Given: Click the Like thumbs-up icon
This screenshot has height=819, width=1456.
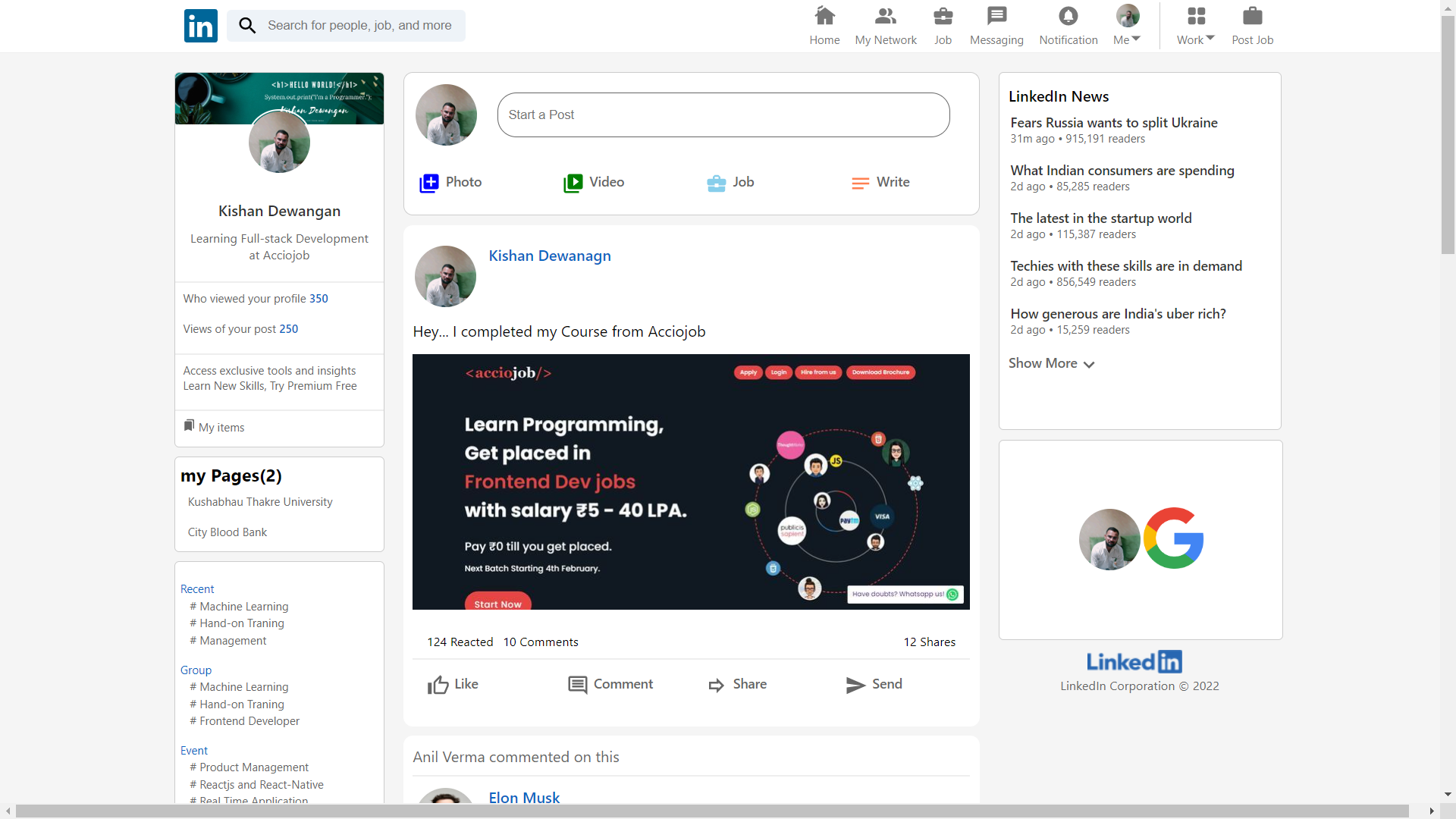Looking at the screenshot, I should click(438, 685).
